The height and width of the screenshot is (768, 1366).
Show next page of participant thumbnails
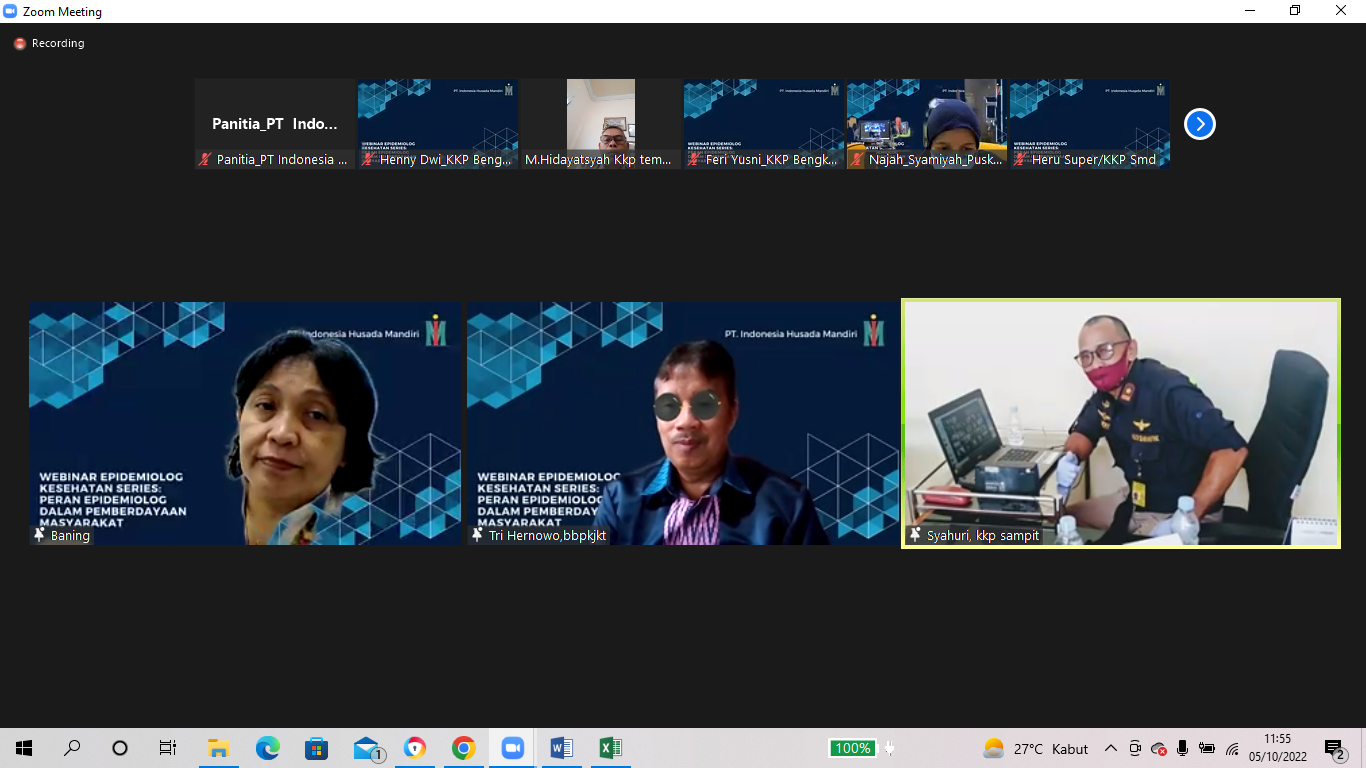[1199, 124]
